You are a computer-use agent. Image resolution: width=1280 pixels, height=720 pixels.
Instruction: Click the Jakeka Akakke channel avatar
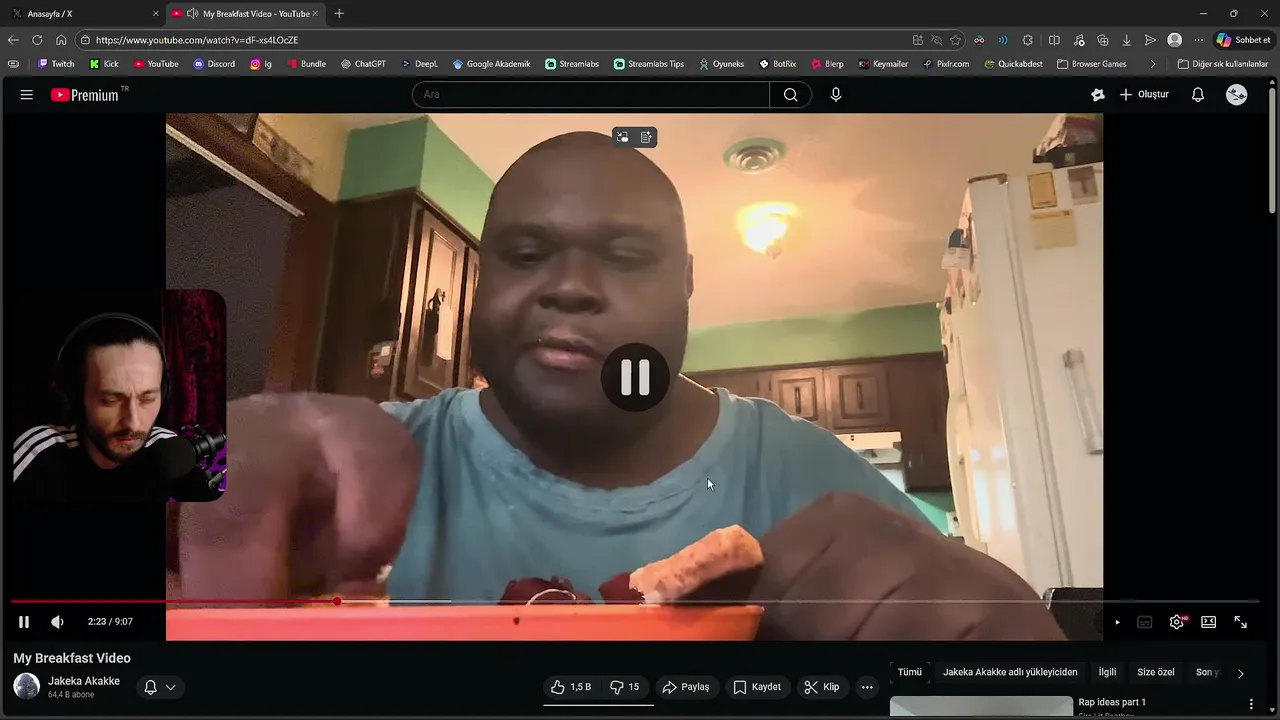tap(27, 687)
